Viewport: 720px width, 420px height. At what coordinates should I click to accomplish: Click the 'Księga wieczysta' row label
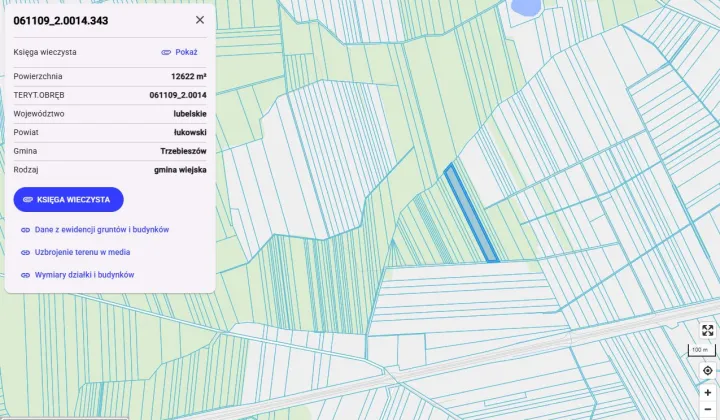tap(45, 52)
